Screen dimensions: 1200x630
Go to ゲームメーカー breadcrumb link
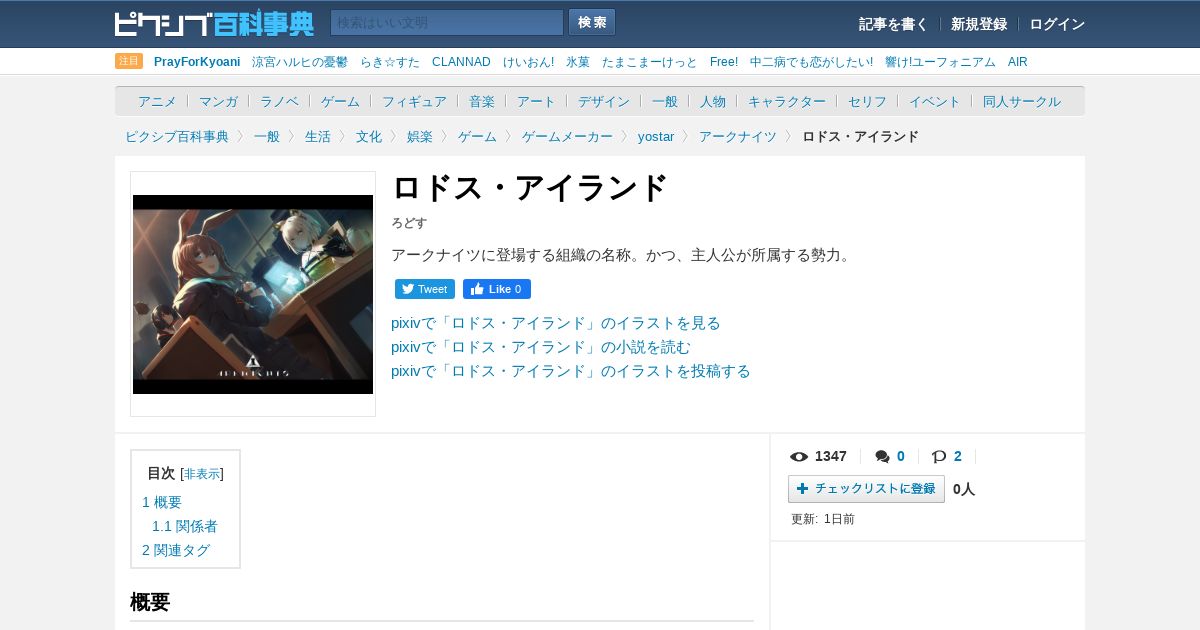coord(567,136)
